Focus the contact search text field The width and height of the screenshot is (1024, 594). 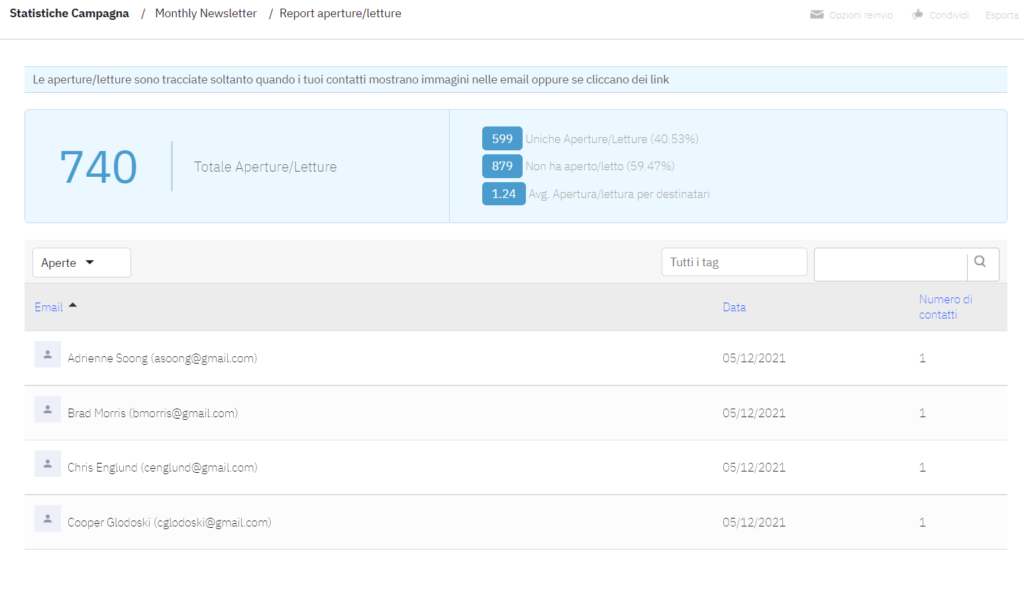[x=890, y=264]
